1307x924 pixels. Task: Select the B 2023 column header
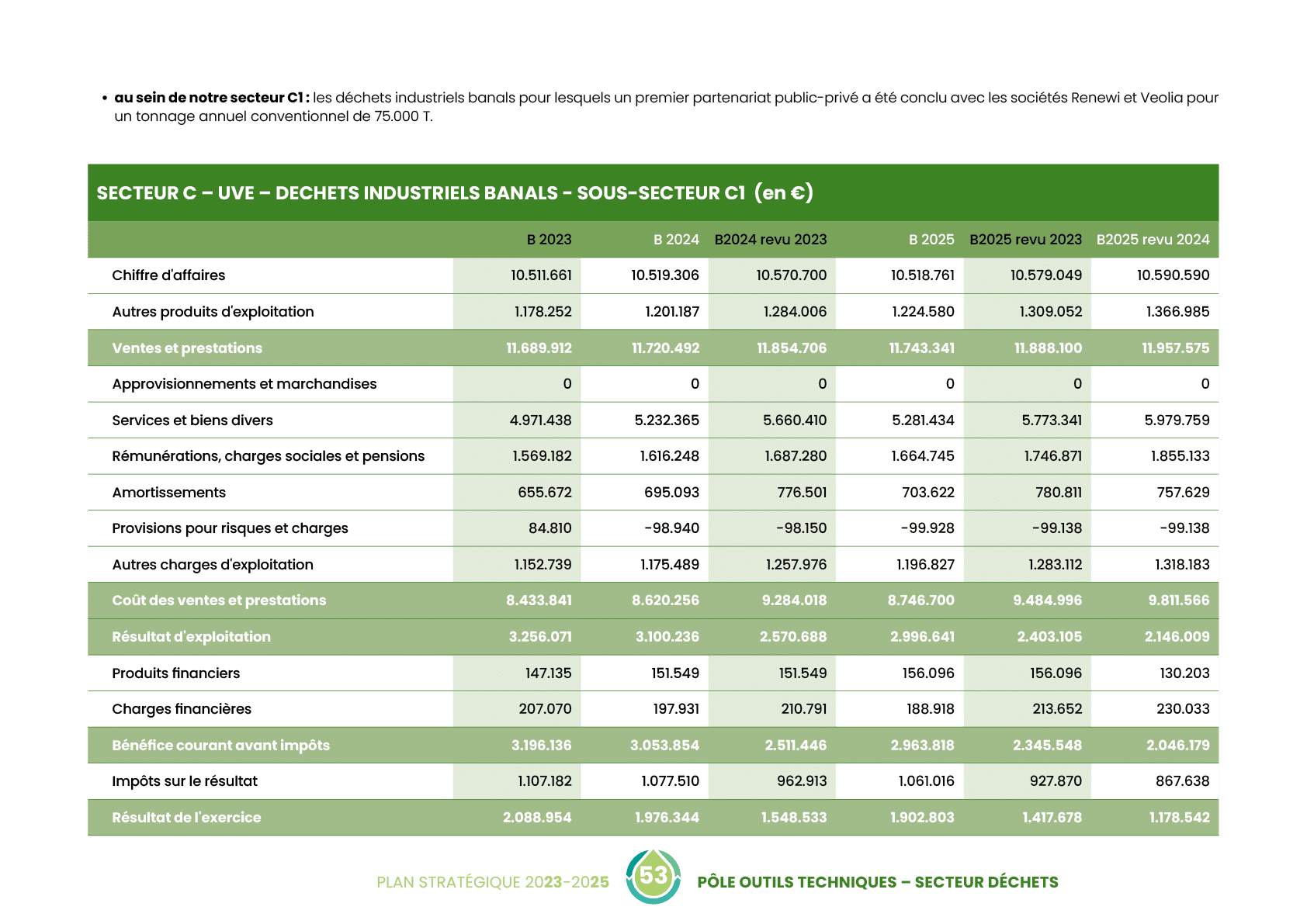pos(549,240)
